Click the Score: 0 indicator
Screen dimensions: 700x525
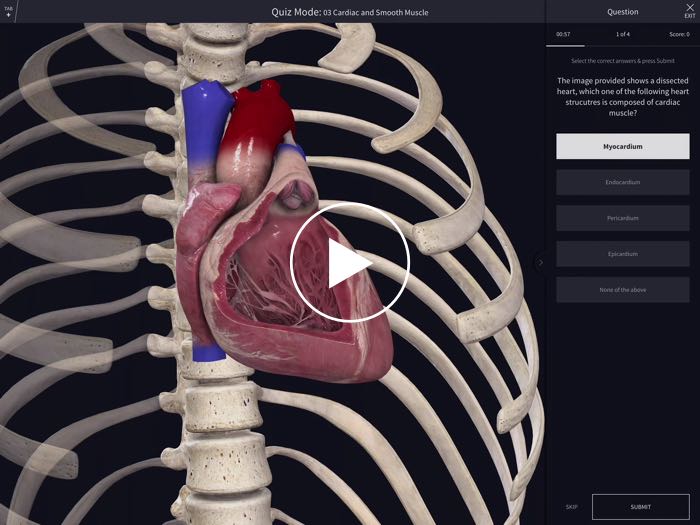pyautogui.click(x=678, y=35)
